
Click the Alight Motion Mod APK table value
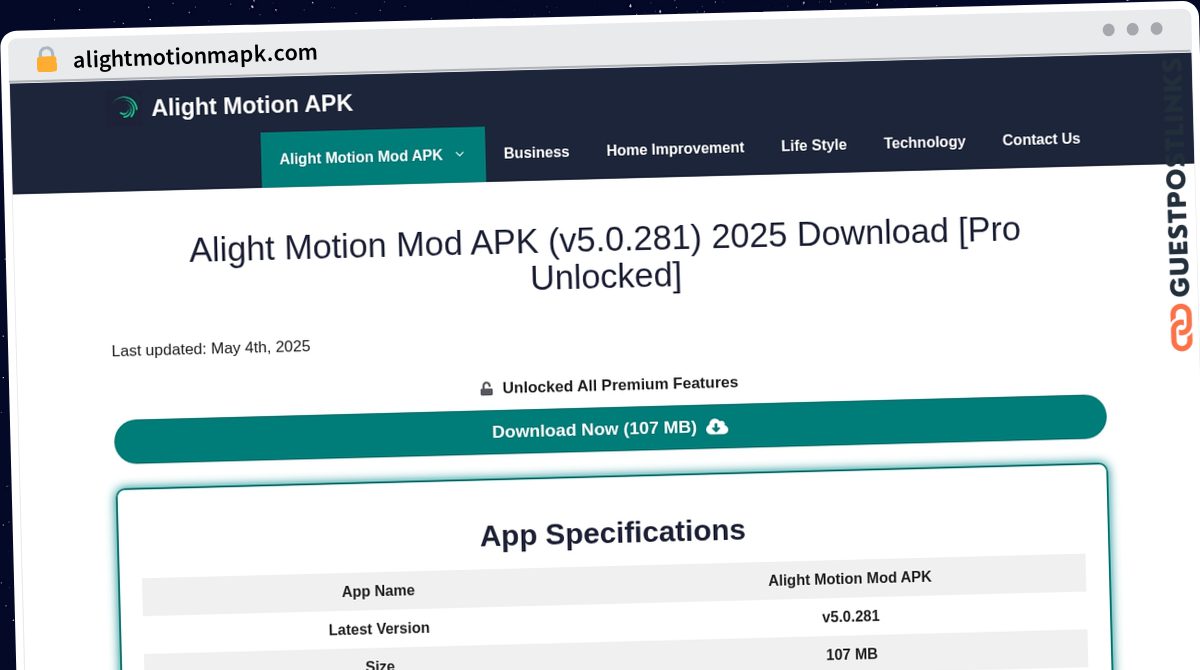850,578
